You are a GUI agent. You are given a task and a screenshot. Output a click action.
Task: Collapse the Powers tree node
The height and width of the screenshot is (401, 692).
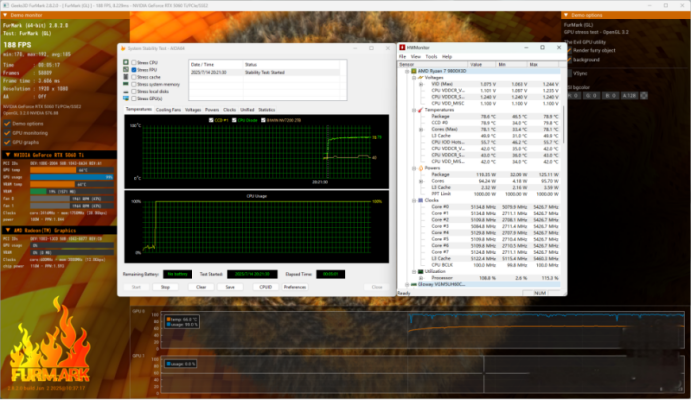(x=414, y=168)
